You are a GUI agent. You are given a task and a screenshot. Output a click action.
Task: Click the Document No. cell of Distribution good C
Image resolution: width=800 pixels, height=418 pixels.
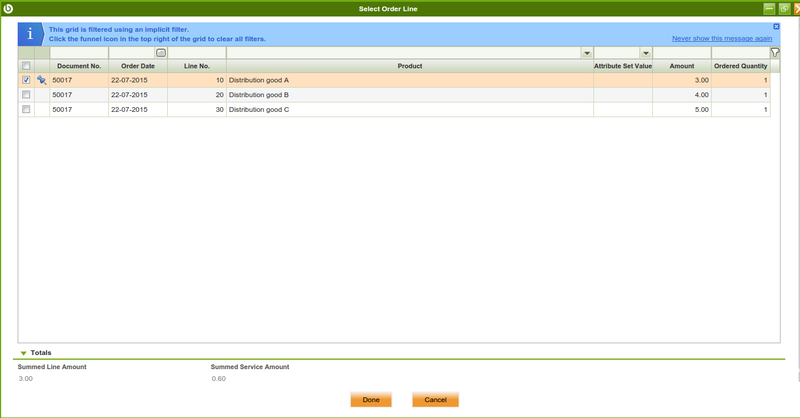pos(79,109)
